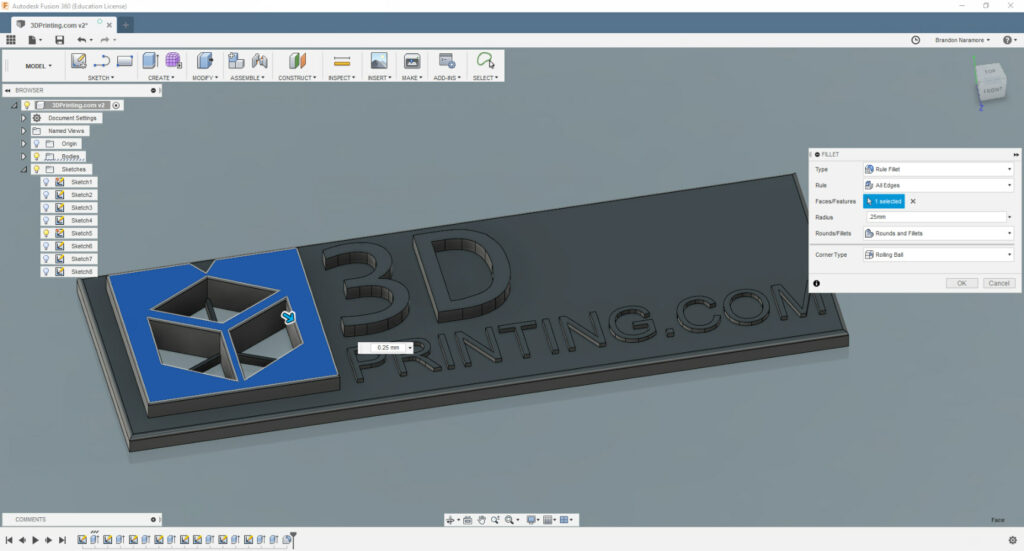
Task: Open the Fillet Type dropdown
Action: 938,169
